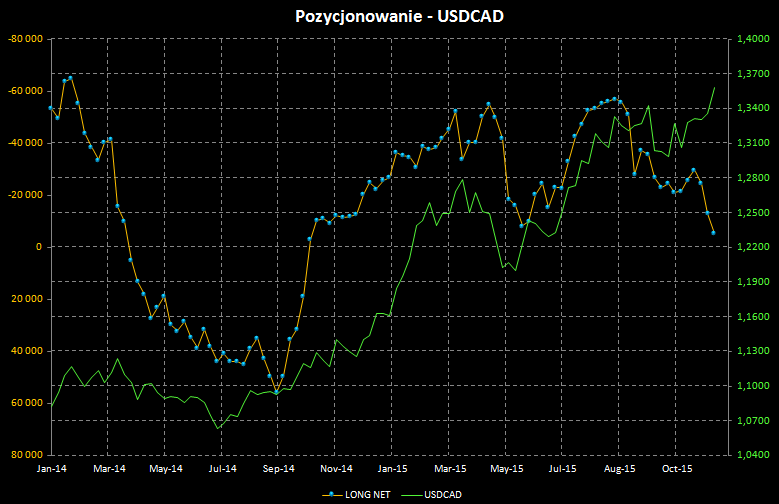Select the USDCAD green legend line

tap(410, 494)
